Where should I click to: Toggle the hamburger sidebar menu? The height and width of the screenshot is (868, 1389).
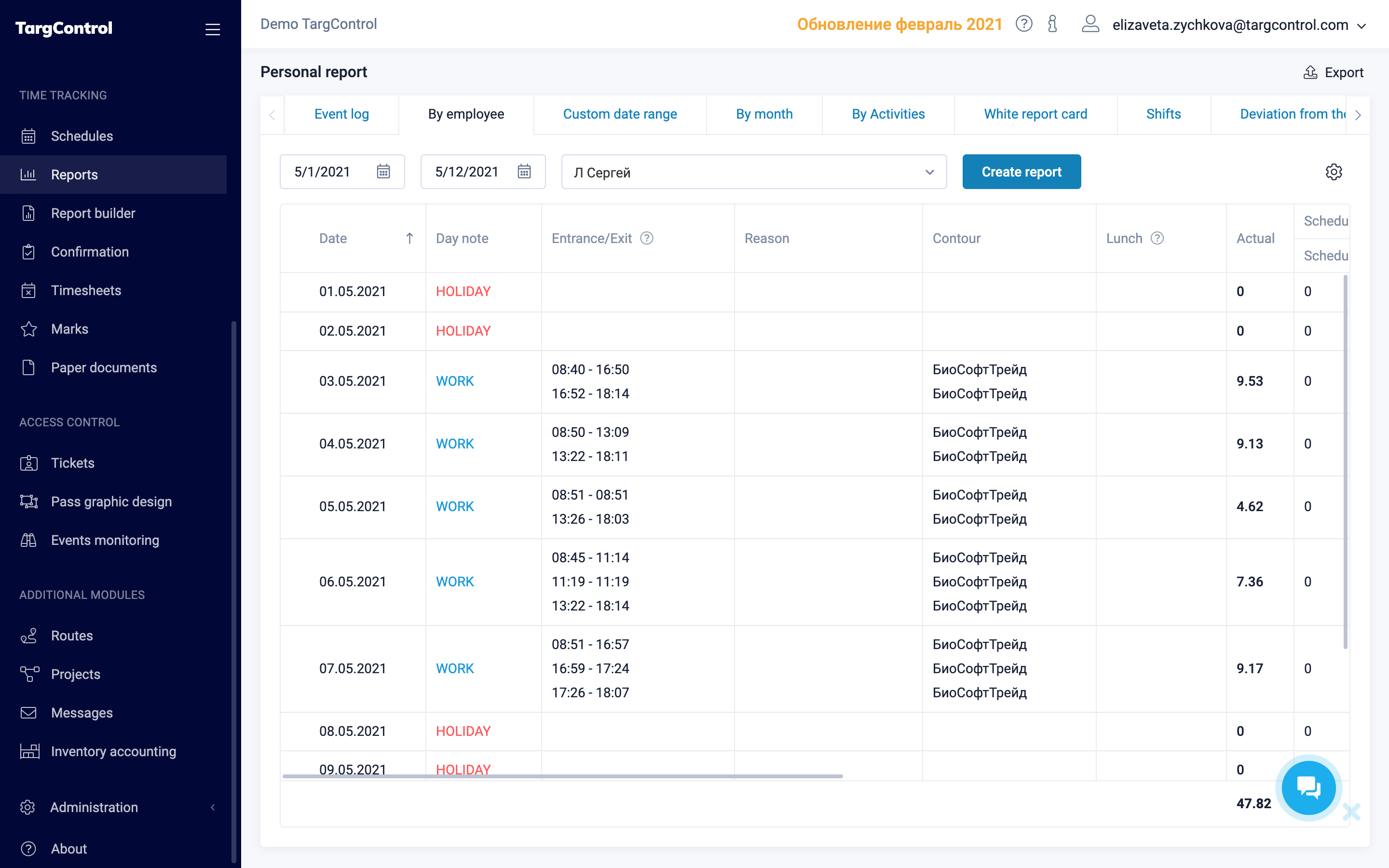point(212,29)
